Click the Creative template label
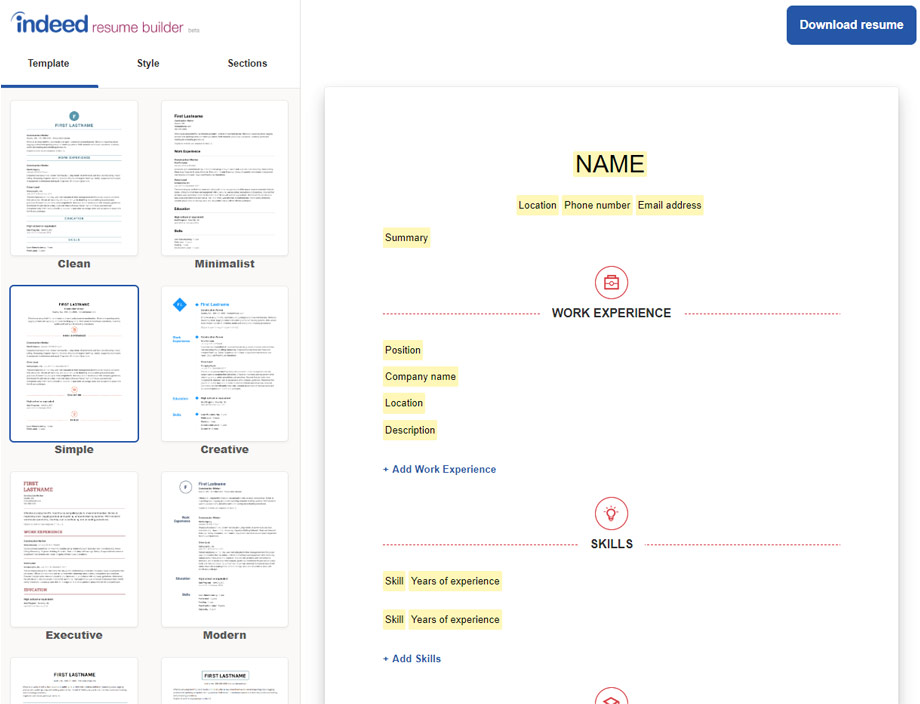Screen dimensions: 920x704 (225, 449)
